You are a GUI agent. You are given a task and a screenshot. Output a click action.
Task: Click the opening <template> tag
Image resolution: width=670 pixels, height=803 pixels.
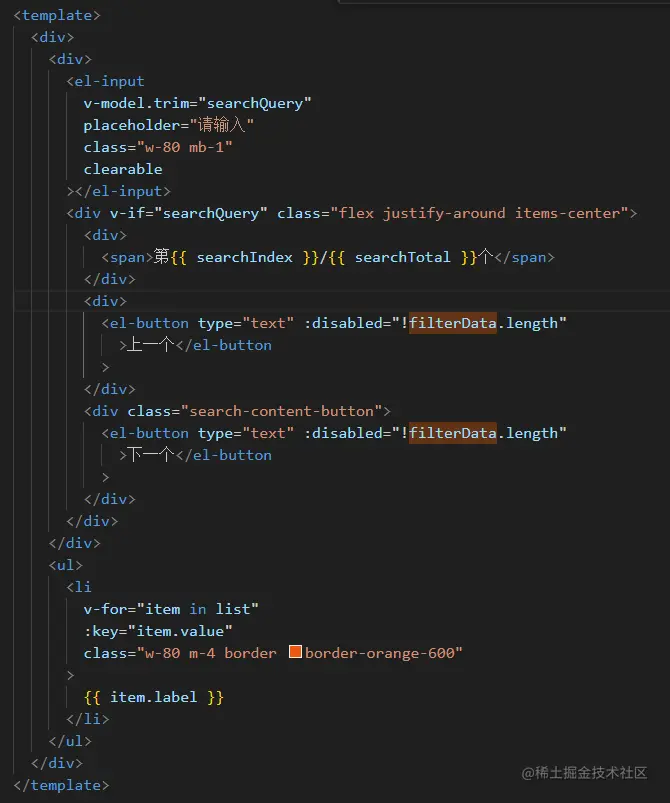coord(57,15)
